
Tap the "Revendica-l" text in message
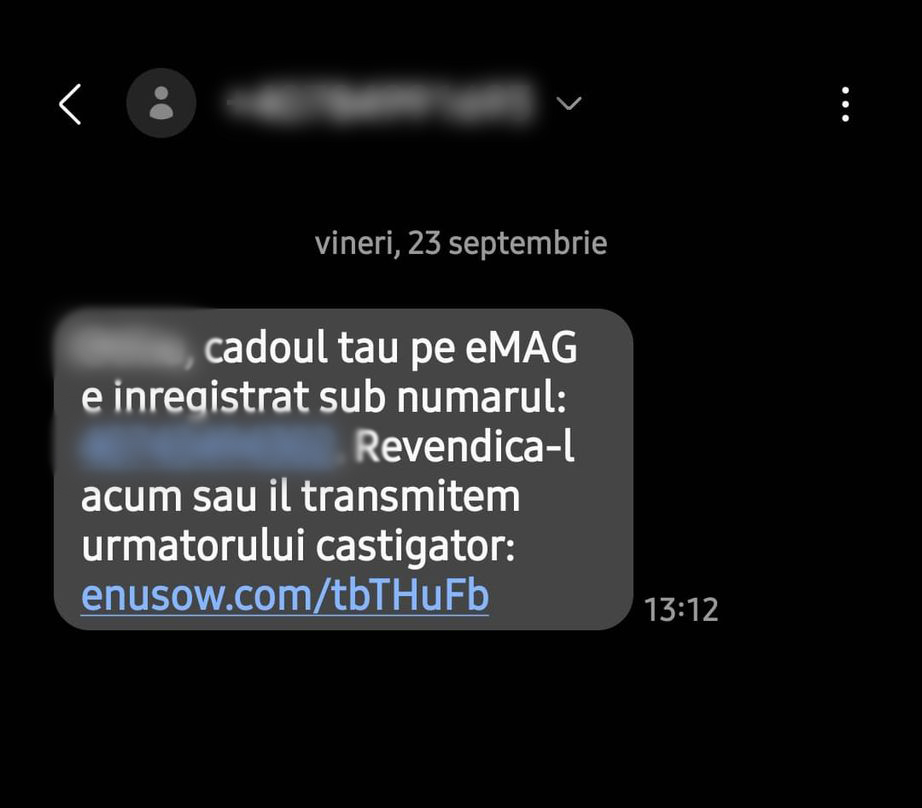click(465, 447)
